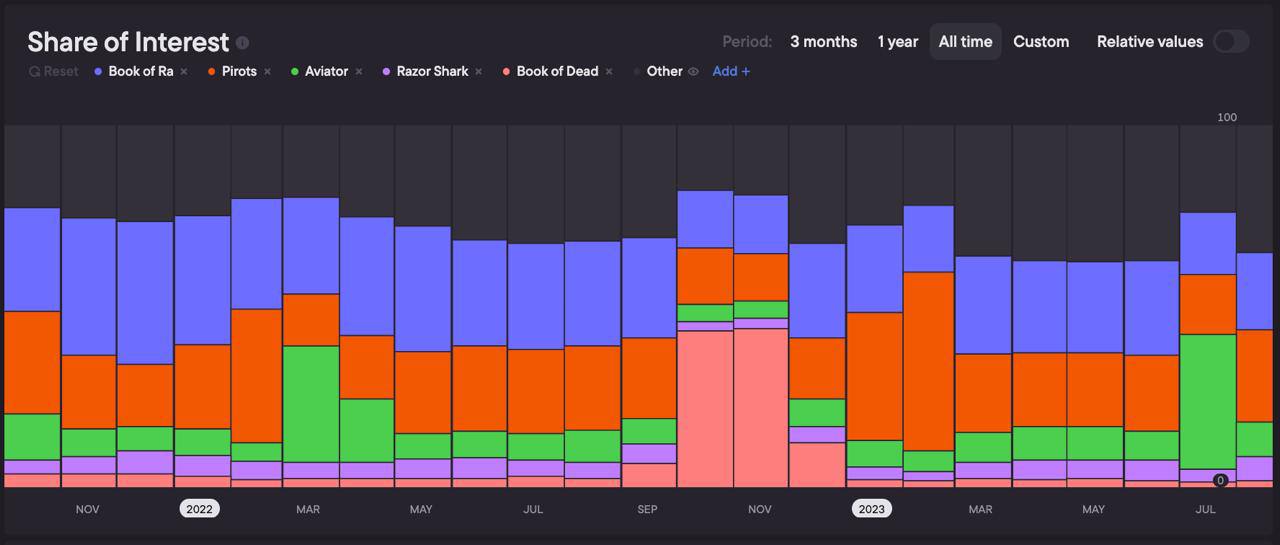The width and height of the screenshot is (1280, 545).
Task: Switch period to 1 year
Action: (897, 42)
